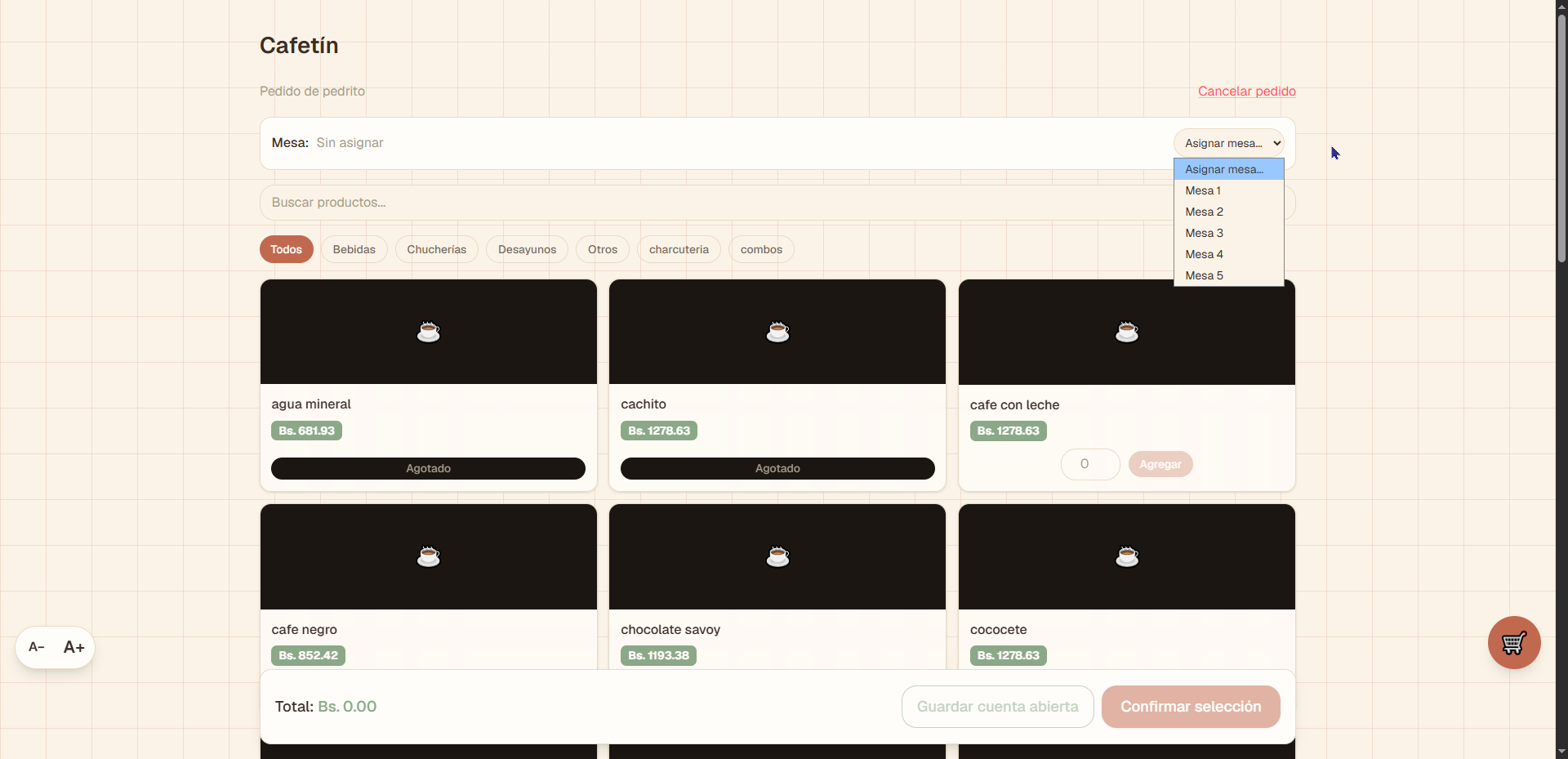Click the page vertical scrollbar thumb

coord(1561,139)
